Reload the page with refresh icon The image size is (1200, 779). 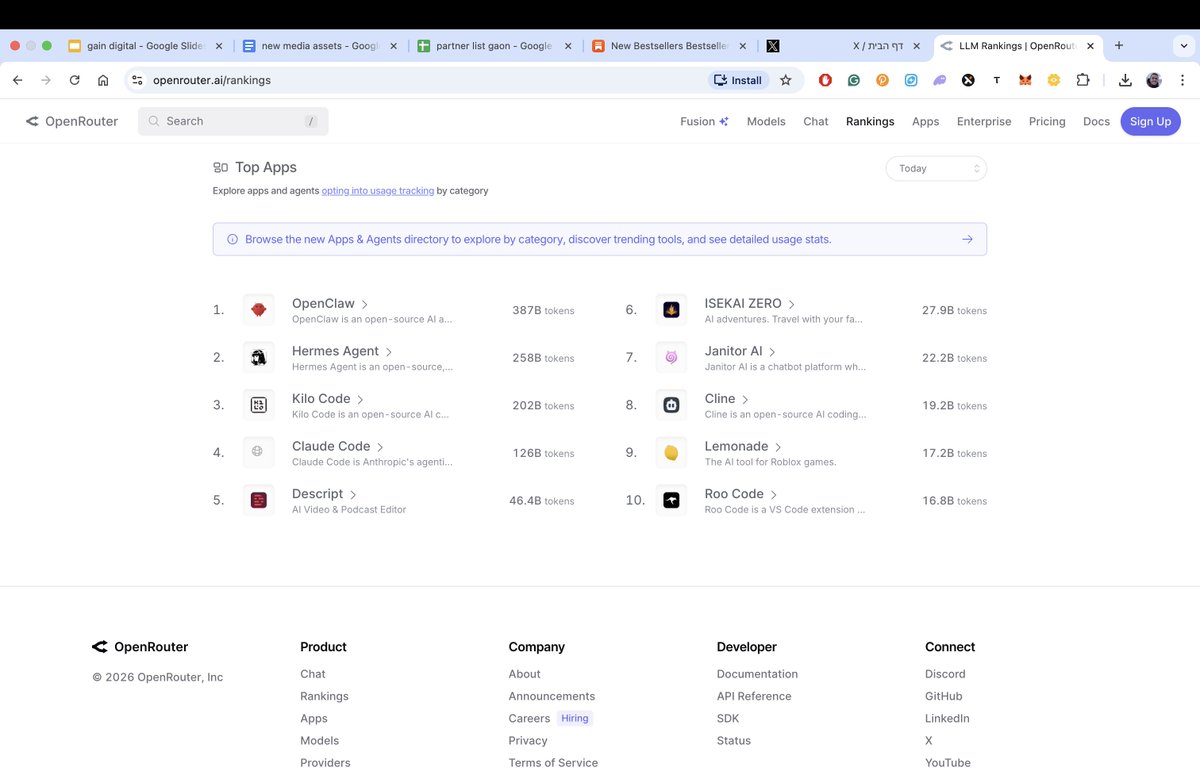75,80
